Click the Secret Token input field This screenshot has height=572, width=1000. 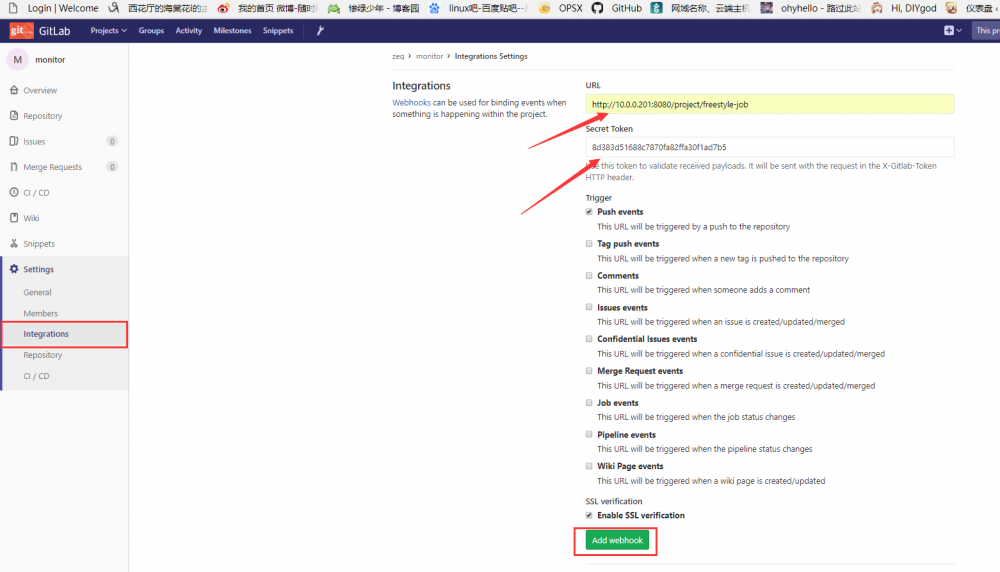click(x=770, y=147)
